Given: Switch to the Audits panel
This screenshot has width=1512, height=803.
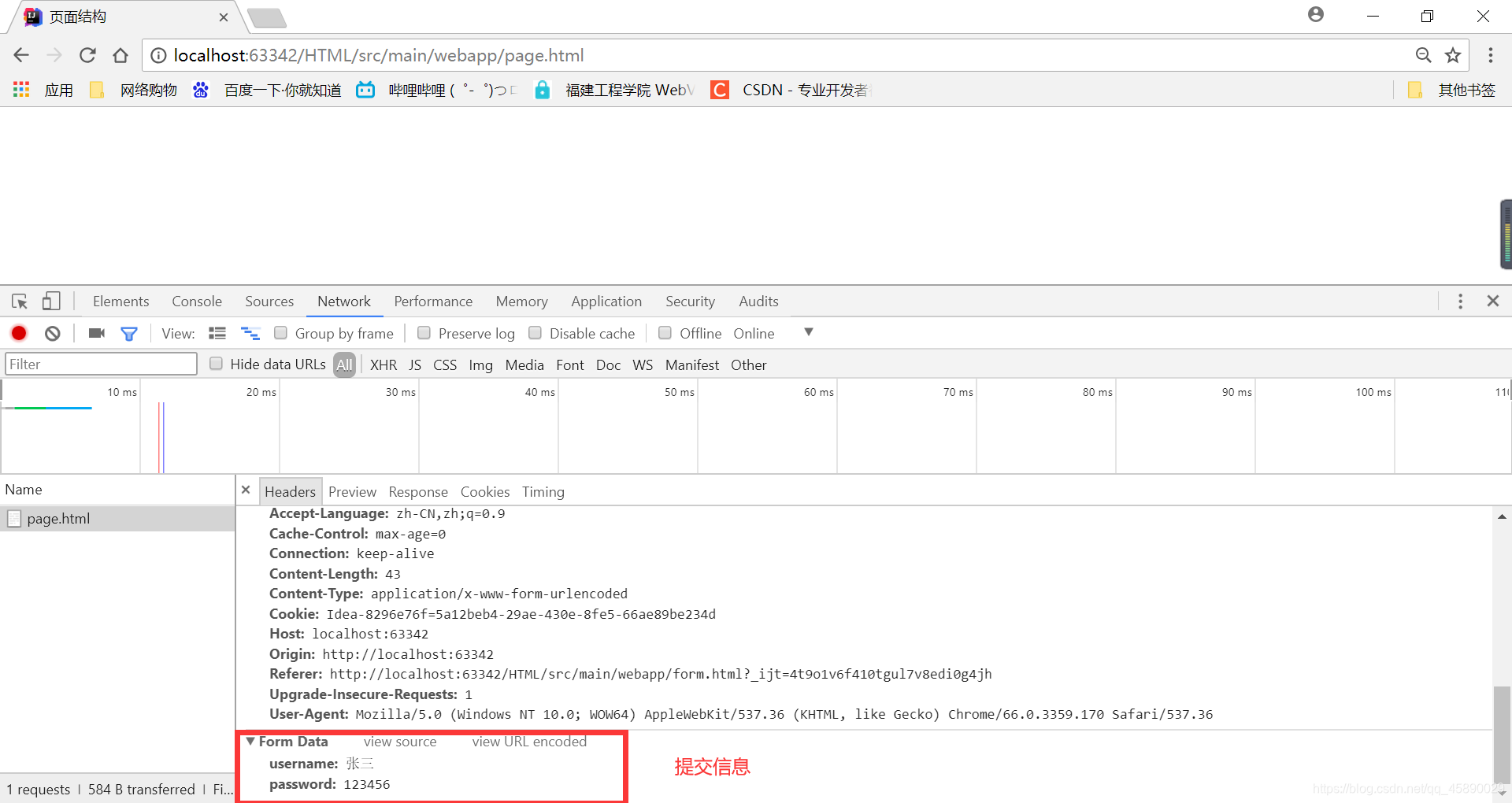Looking at the screenshot, I should click(x=758, y=302).
